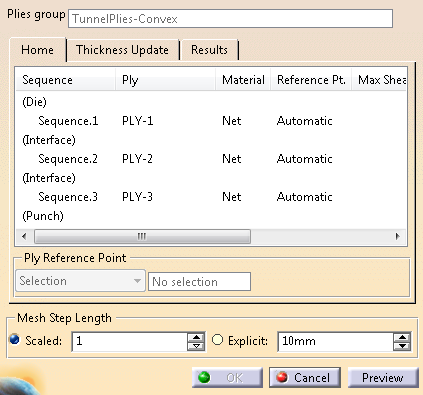The image size is (423, 395).
Task: Click the Net material cell for PLY-2
Action: [232, 159]
